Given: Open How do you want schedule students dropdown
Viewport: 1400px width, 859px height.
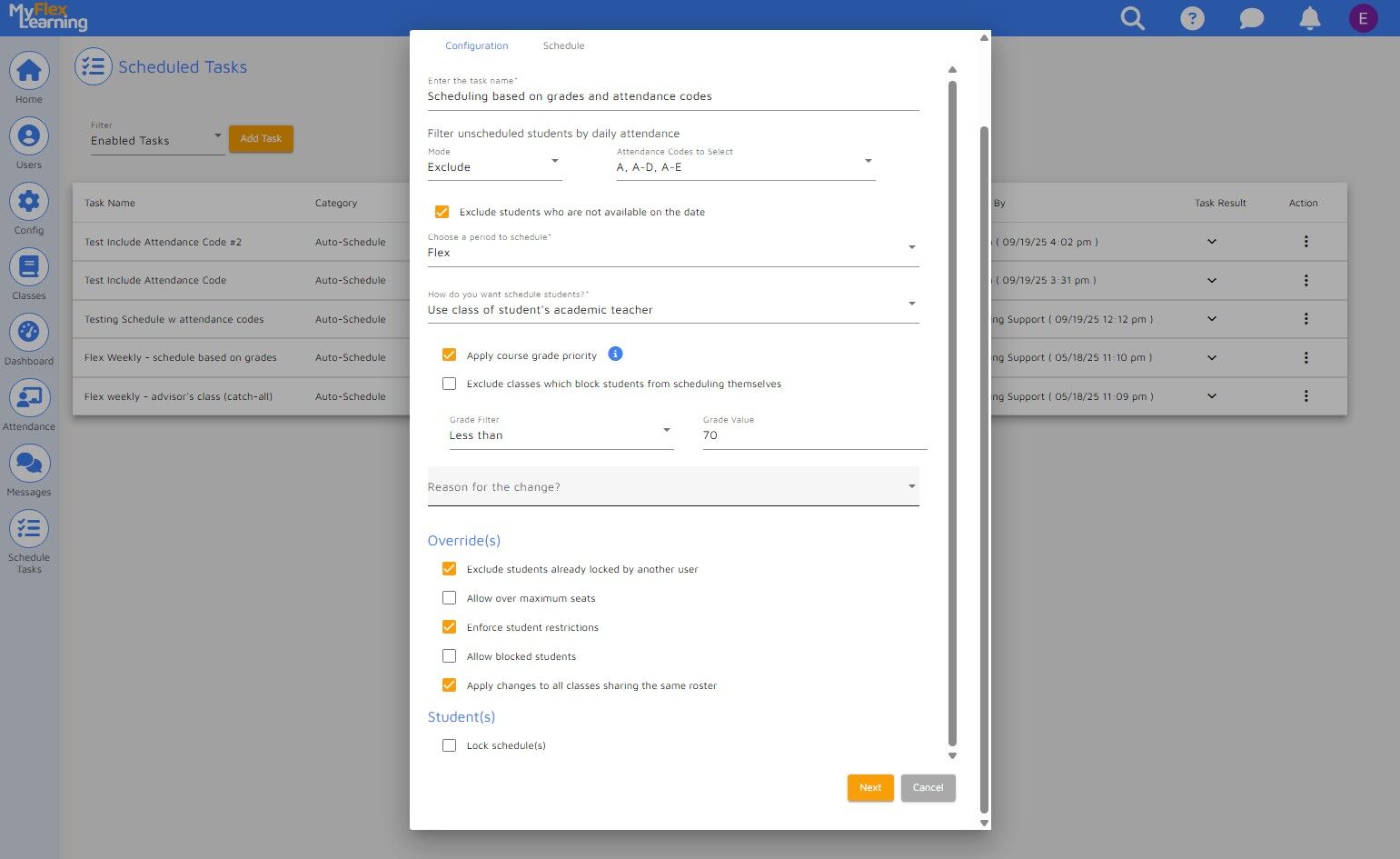Looking at the screenshot, I should (673, 305).
